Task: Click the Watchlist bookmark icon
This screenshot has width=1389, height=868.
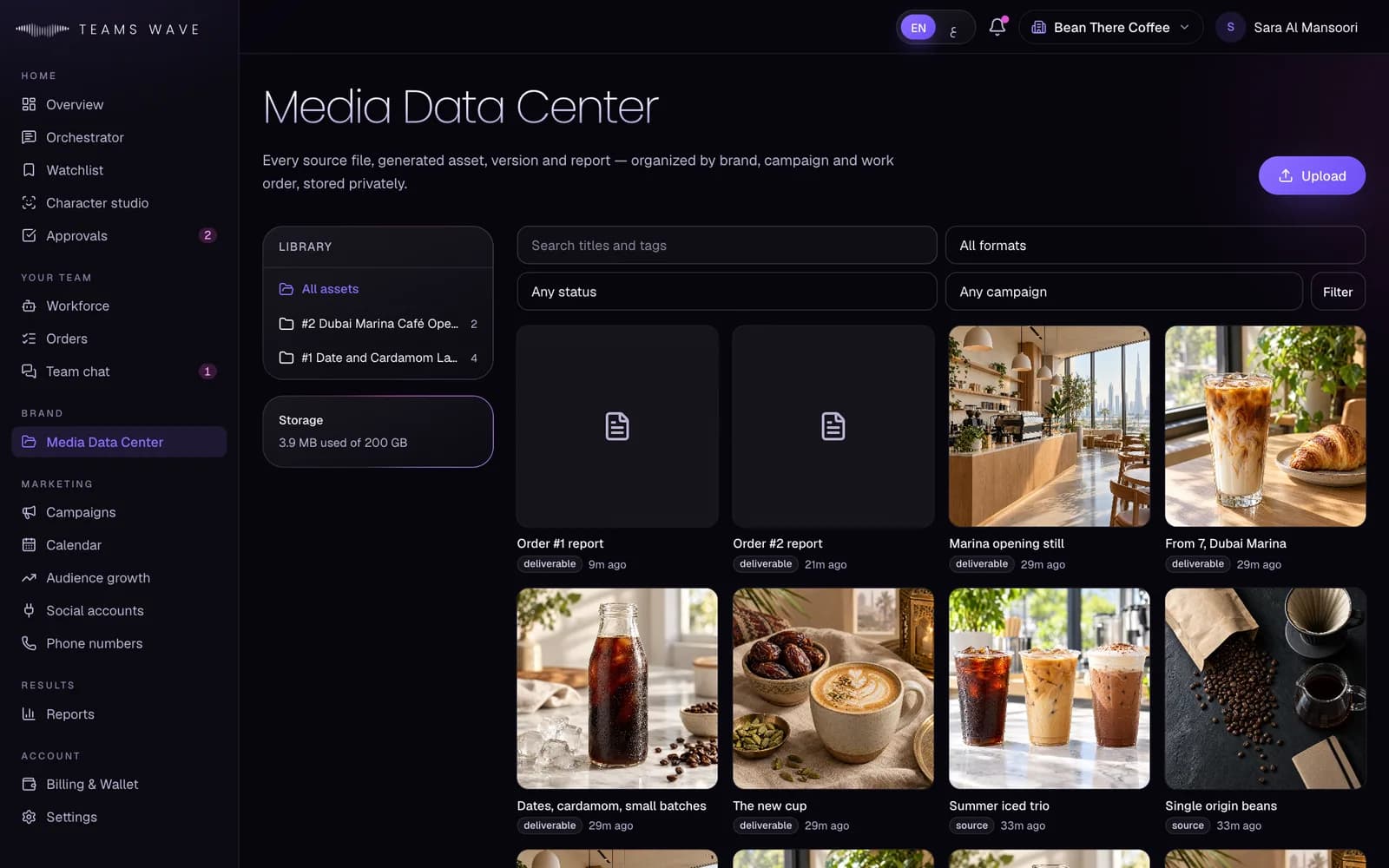Action: tap(29, 170)
